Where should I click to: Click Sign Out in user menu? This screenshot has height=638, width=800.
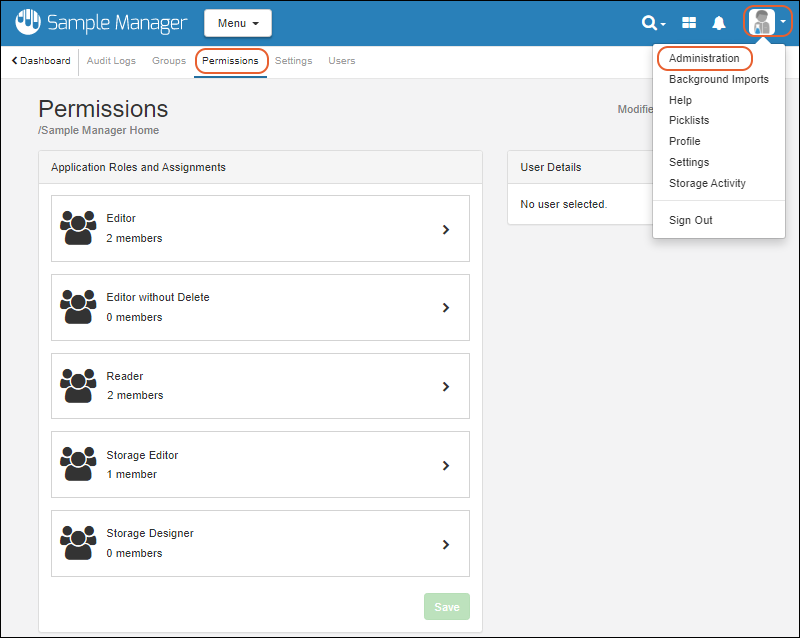coord(690,220)
